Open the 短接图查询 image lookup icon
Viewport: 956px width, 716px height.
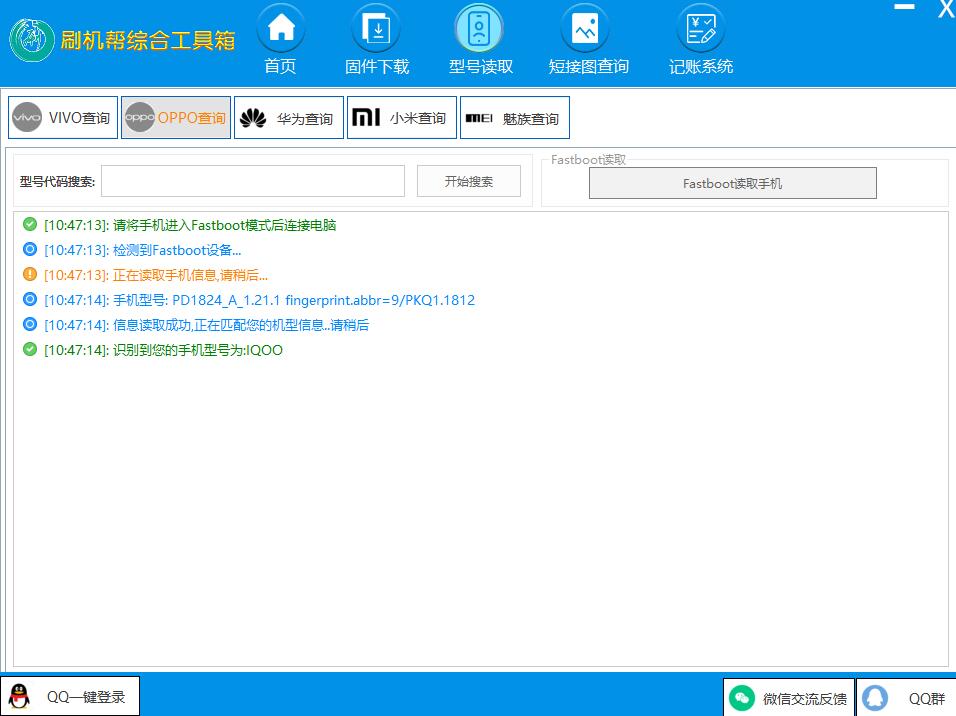(585, 28)
